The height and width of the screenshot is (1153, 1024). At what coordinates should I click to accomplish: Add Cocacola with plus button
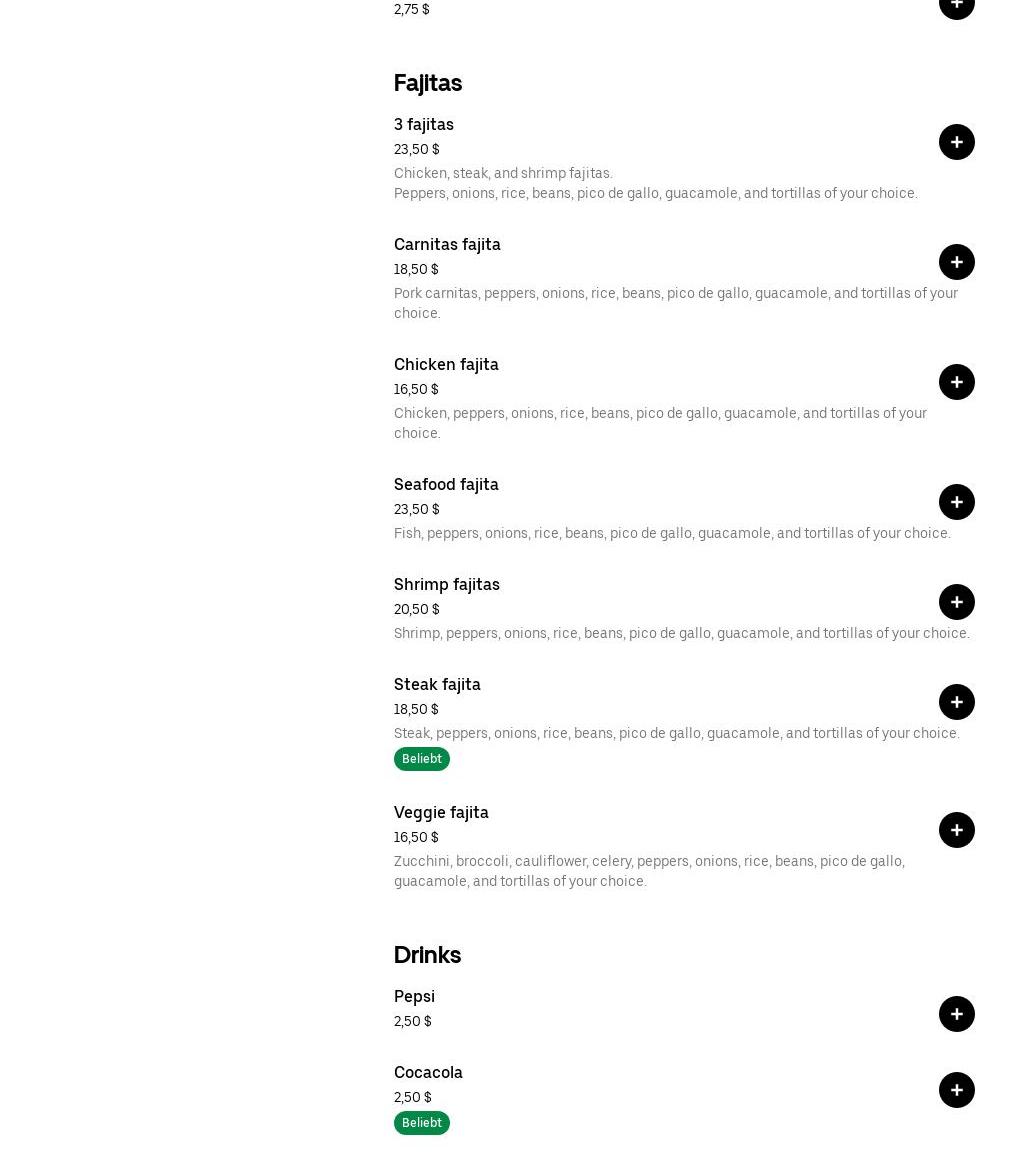click(x=956, y=1090)
